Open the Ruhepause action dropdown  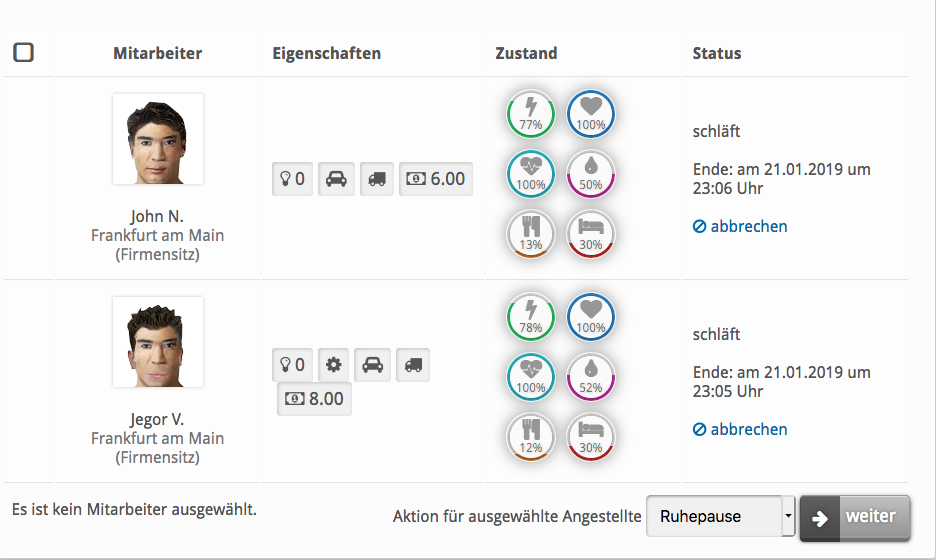click(x=720, y=517)
